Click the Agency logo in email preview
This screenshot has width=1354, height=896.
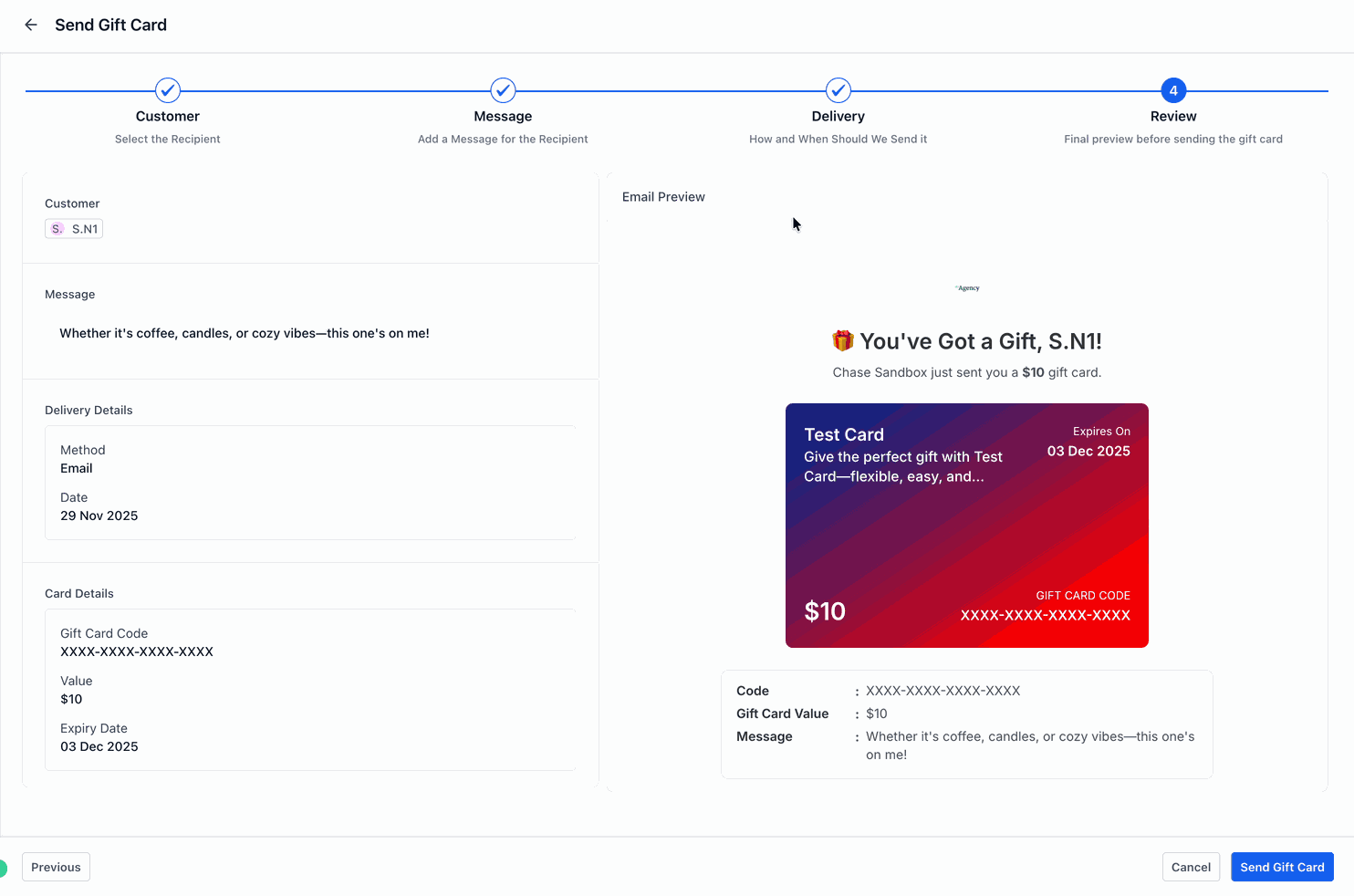(x=967, y=287)
